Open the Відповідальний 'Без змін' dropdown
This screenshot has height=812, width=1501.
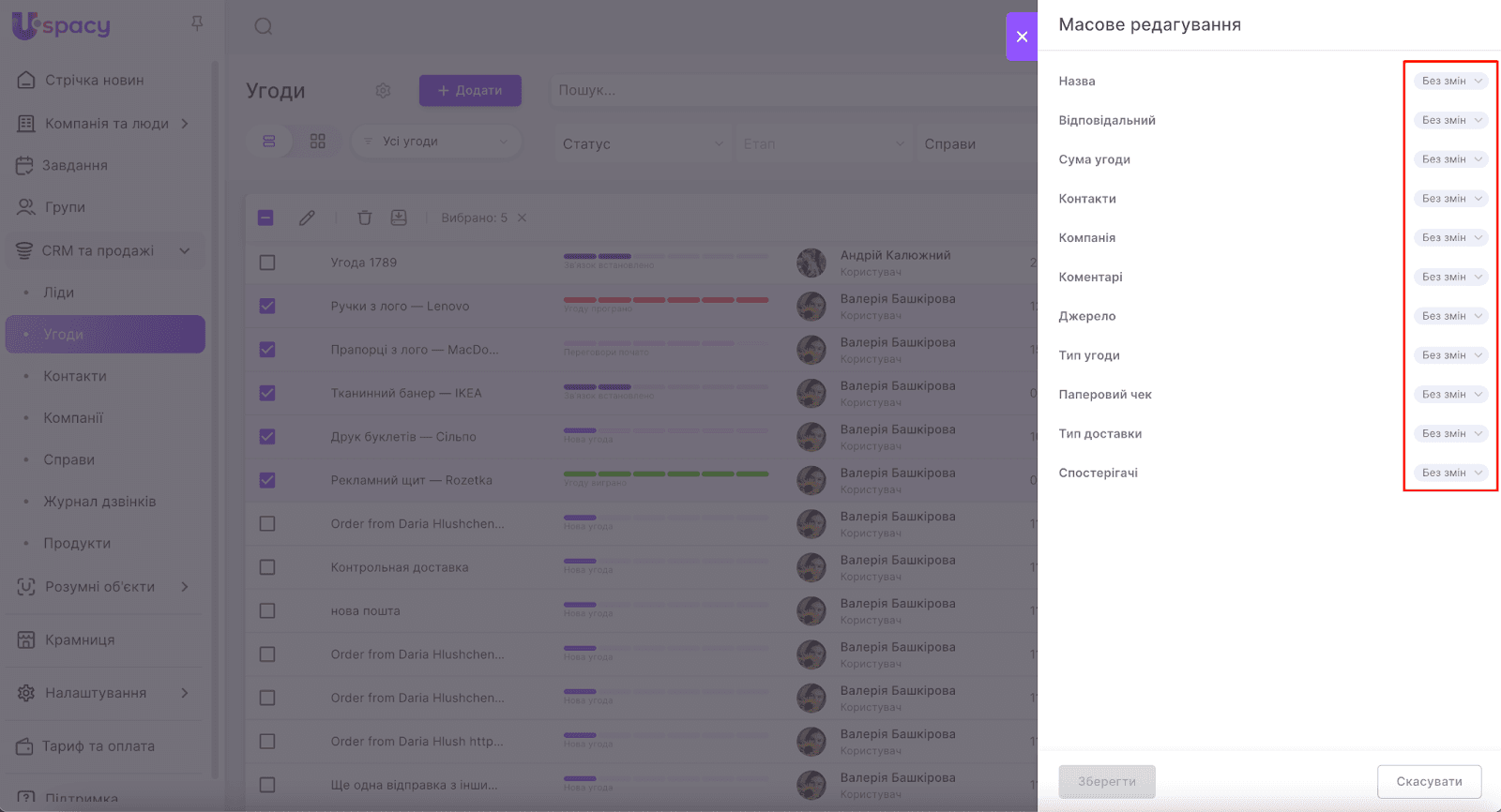coord(1450,120)
